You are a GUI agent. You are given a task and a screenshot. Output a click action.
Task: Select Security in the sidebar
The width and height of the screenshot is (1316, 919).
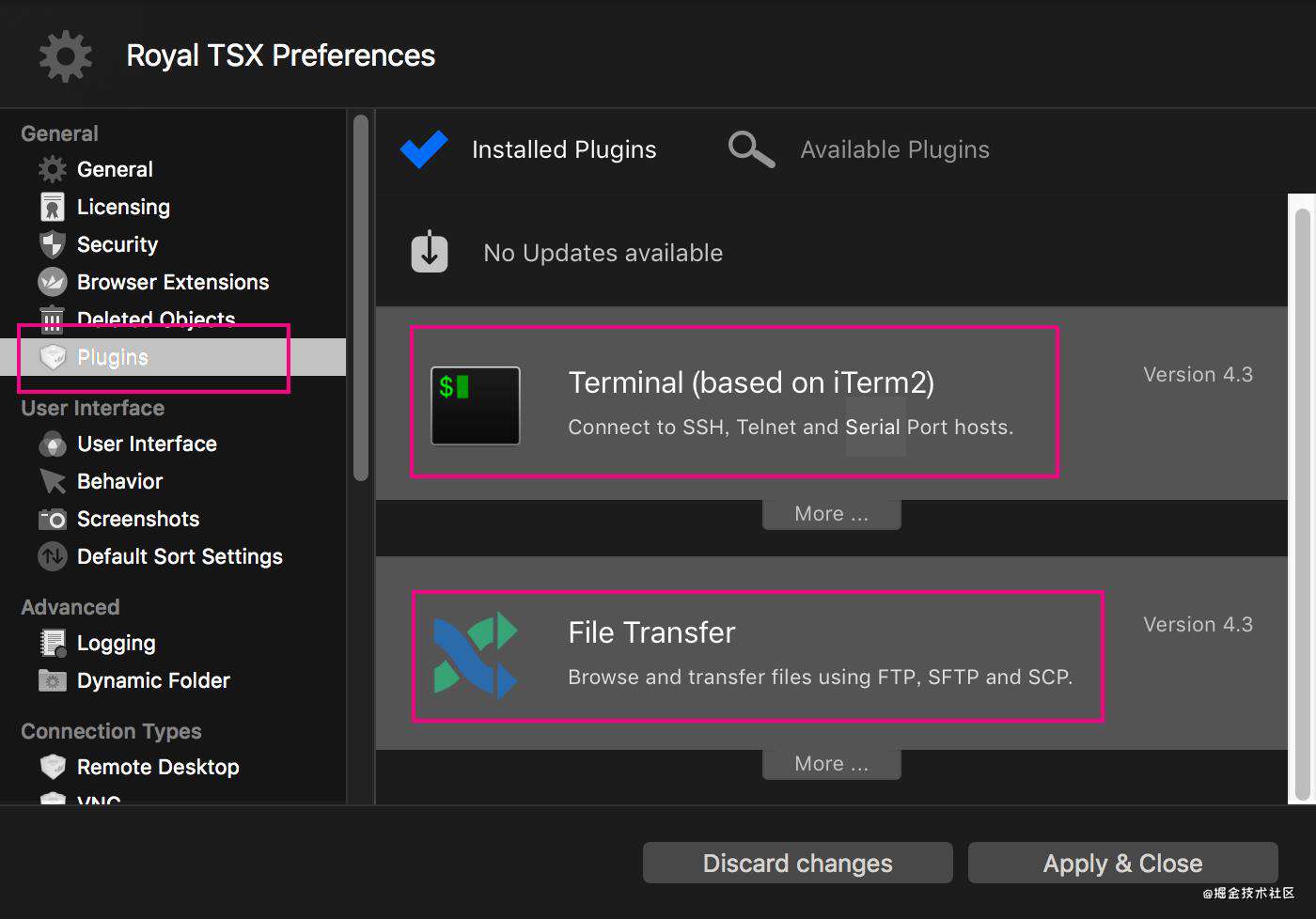pyautogui.click(x=117, y=244)
